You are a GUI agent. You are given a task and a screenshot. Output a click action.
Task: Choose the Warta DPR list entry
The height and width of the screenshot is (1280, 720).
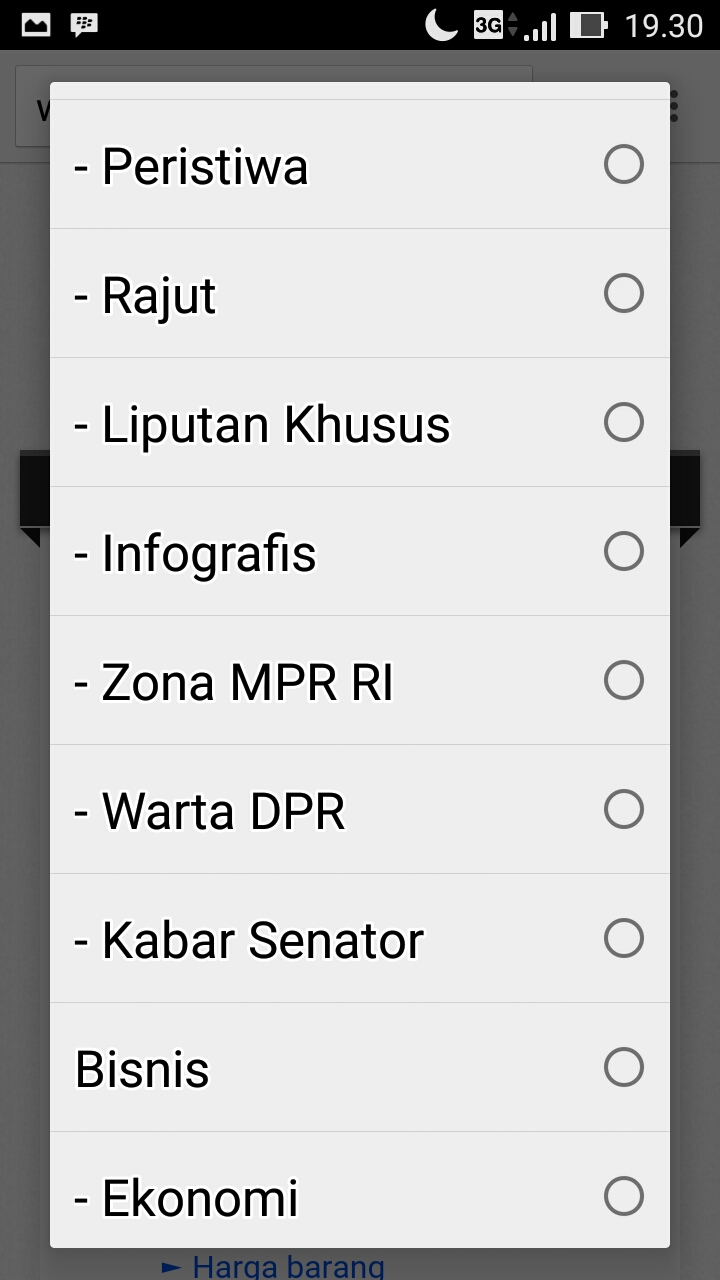click(x=210, y=811)
